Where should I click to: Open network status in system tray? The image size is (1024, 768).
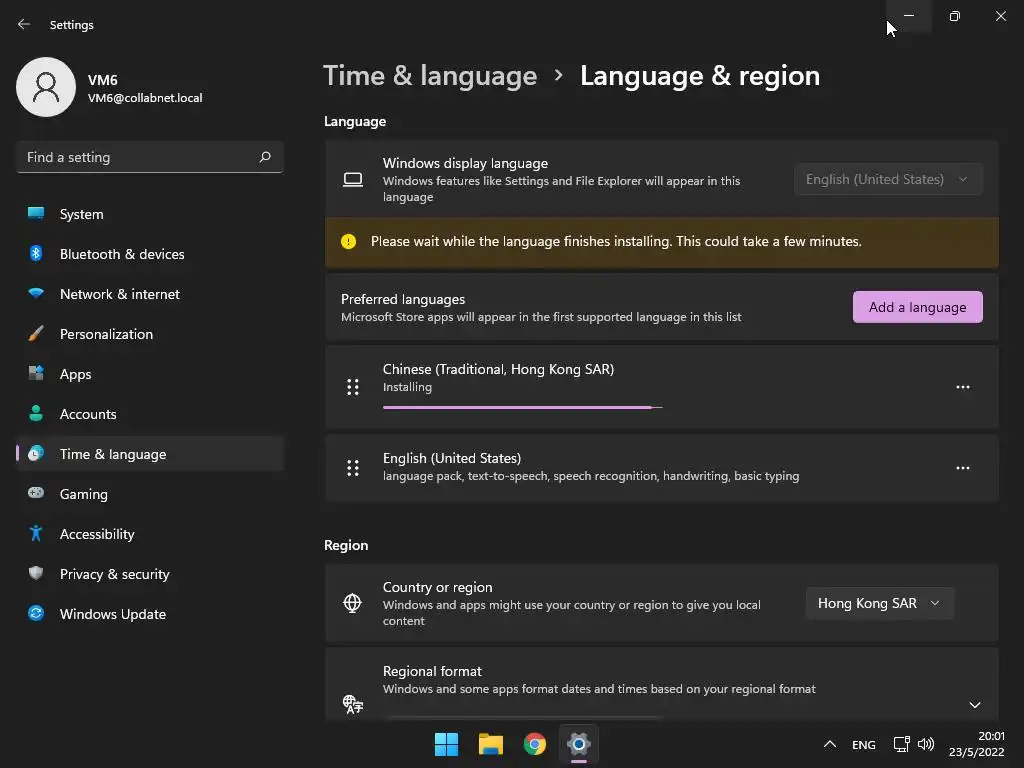(901, 744)
